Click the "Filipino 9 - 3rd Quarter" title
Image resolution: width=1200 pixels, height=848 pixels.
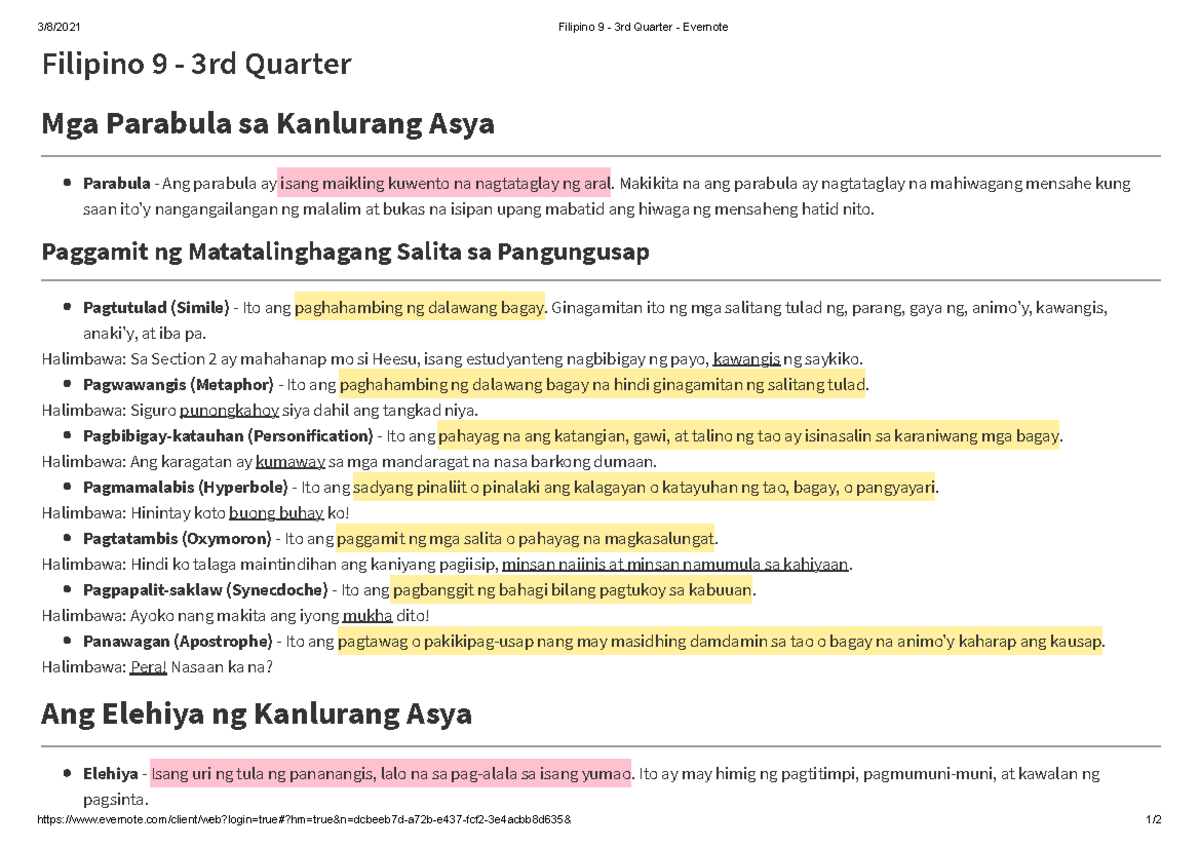pyautogui.click(x=196, y=64)
